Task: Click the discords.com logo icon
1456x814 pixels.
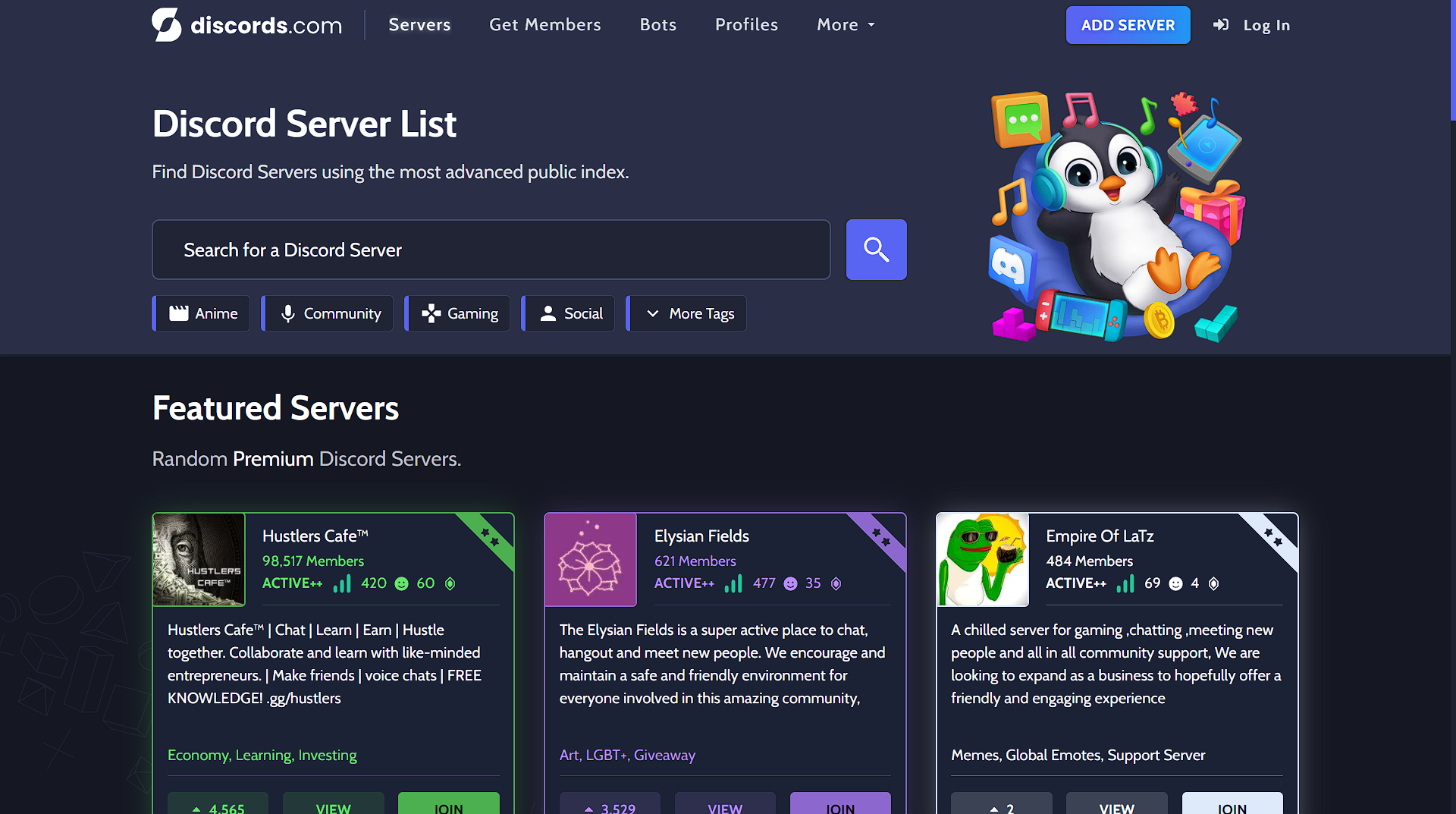Action: coord(166,24)
